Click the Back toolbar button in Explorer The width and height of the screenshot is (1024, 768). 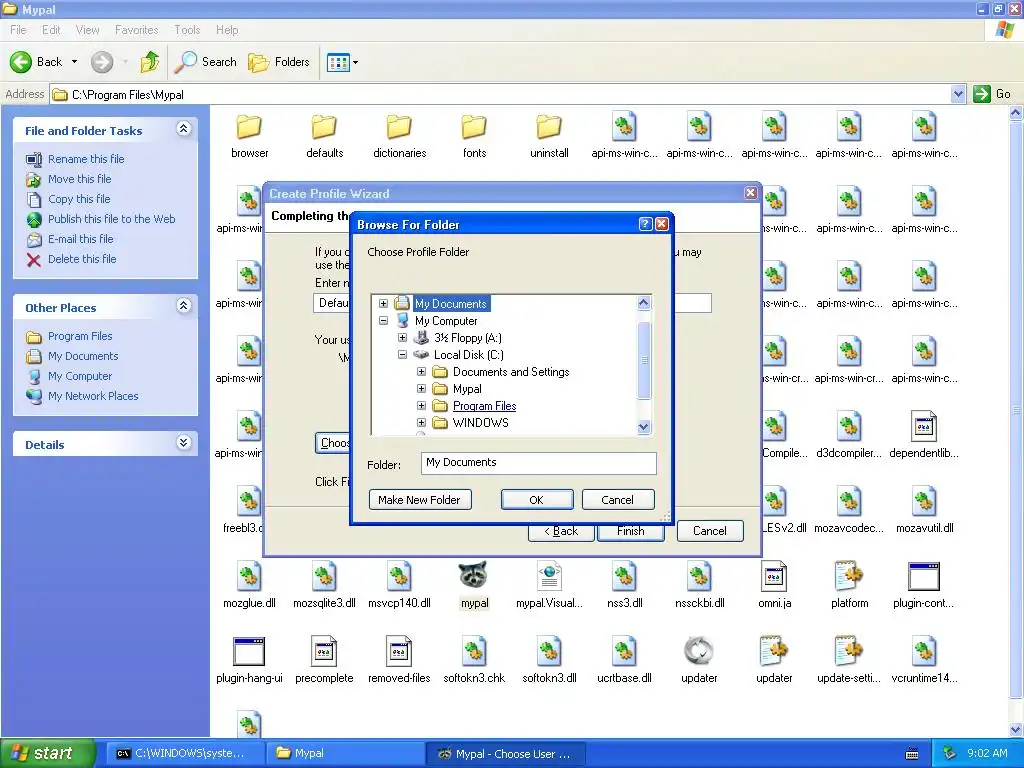coord(37,62)
